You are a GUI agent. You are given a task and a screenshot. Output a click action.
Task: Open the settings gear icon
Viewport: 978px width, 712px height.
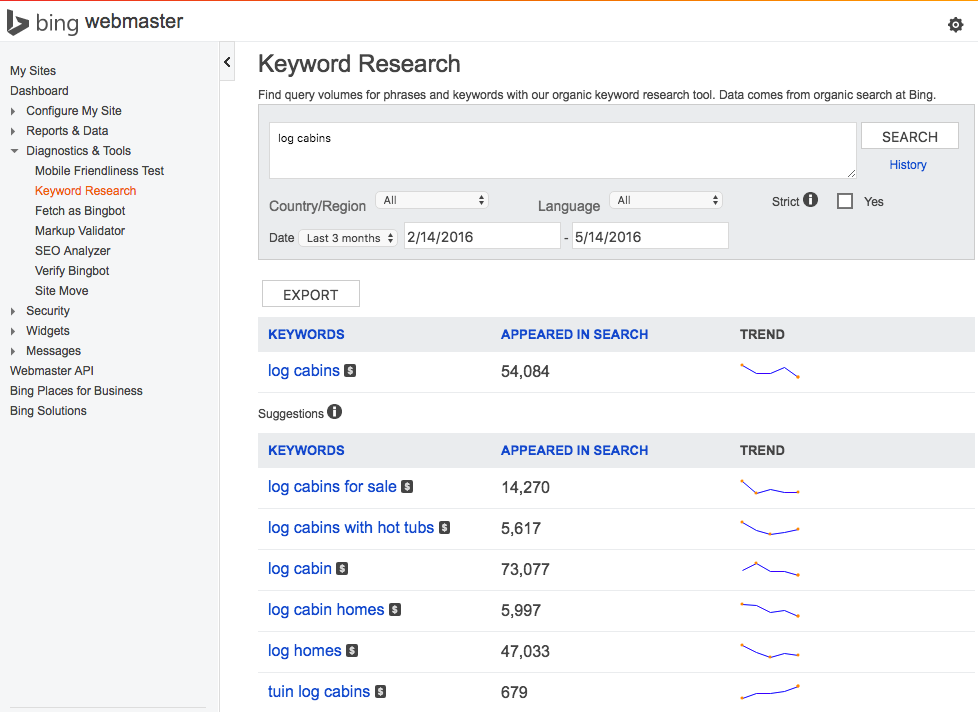coord(955,24)
